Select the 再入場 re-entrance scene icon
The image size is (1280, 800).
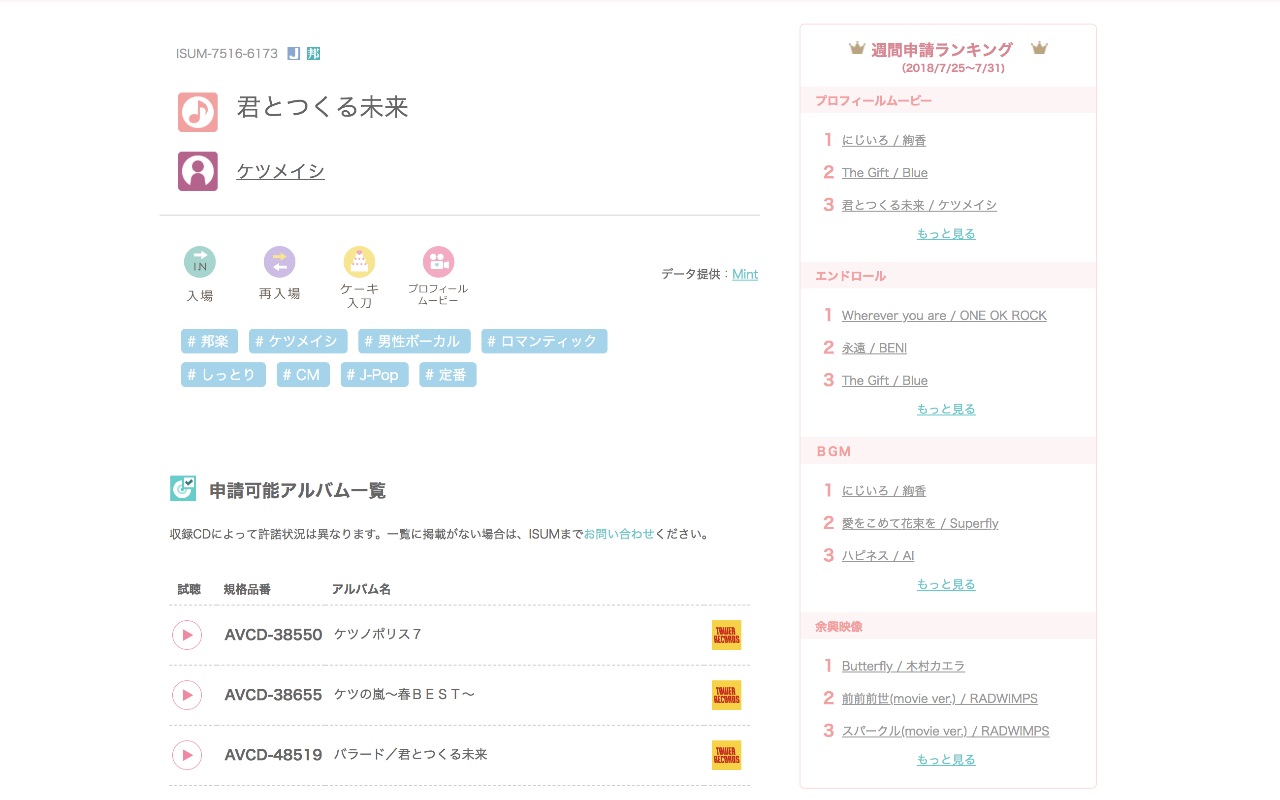coord(279,262)
